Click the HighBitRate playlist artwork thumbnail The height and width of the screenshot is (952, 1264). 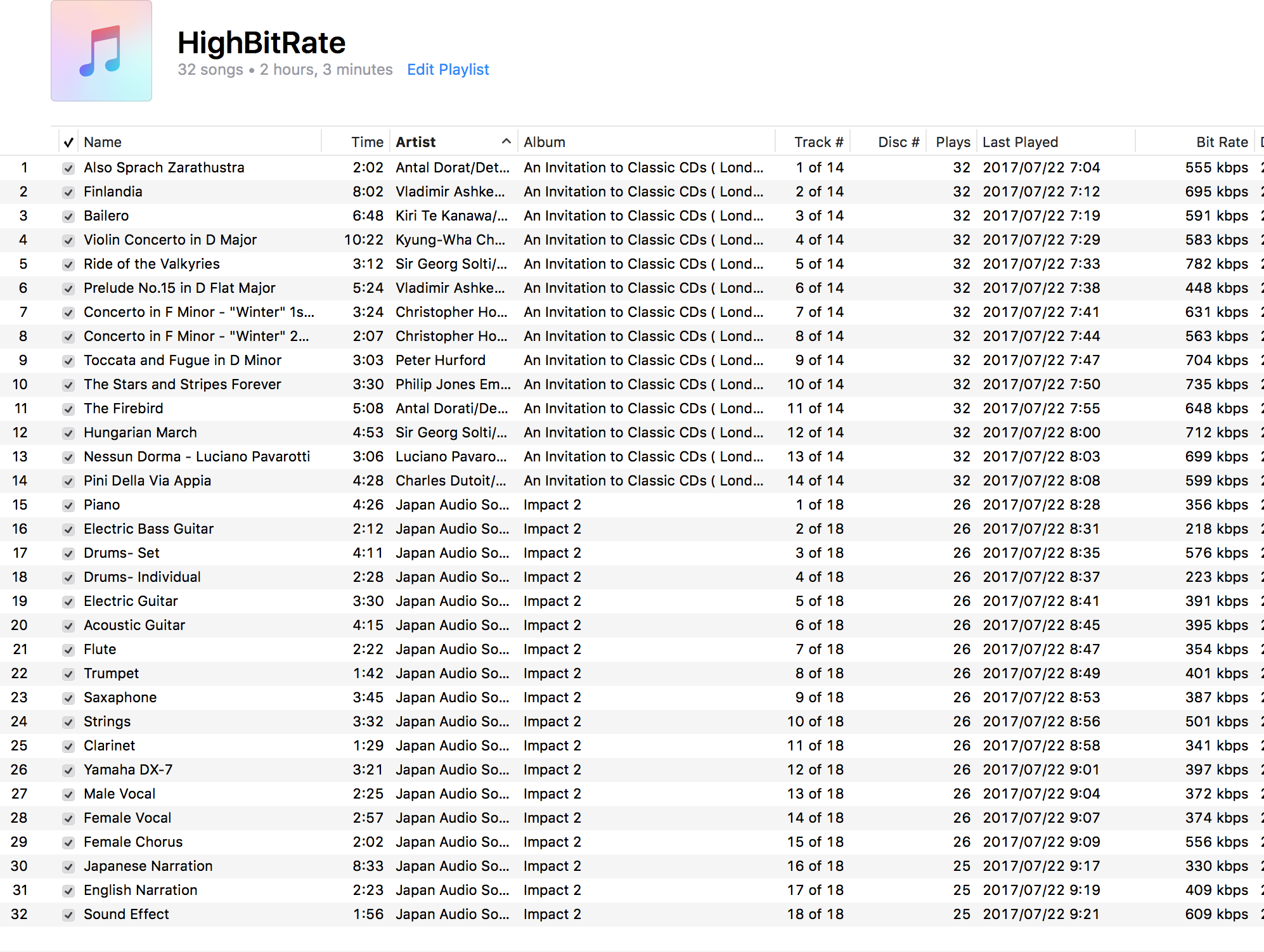[x=101, y=51]
